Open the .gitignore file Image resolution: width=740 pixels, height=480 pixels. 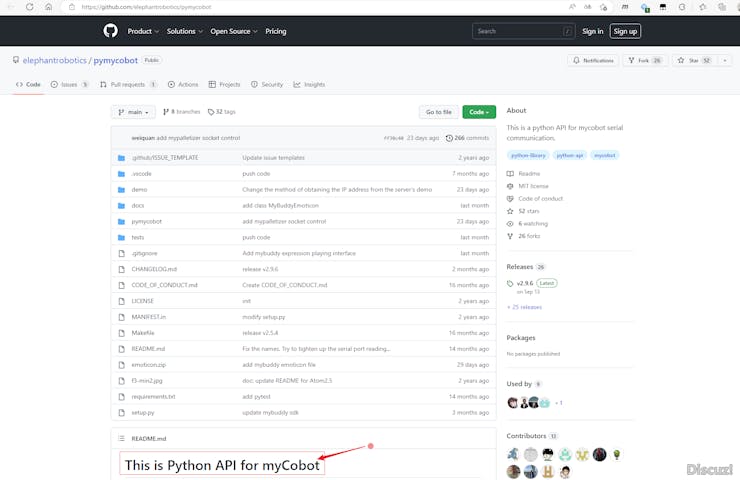click(144, 253)
